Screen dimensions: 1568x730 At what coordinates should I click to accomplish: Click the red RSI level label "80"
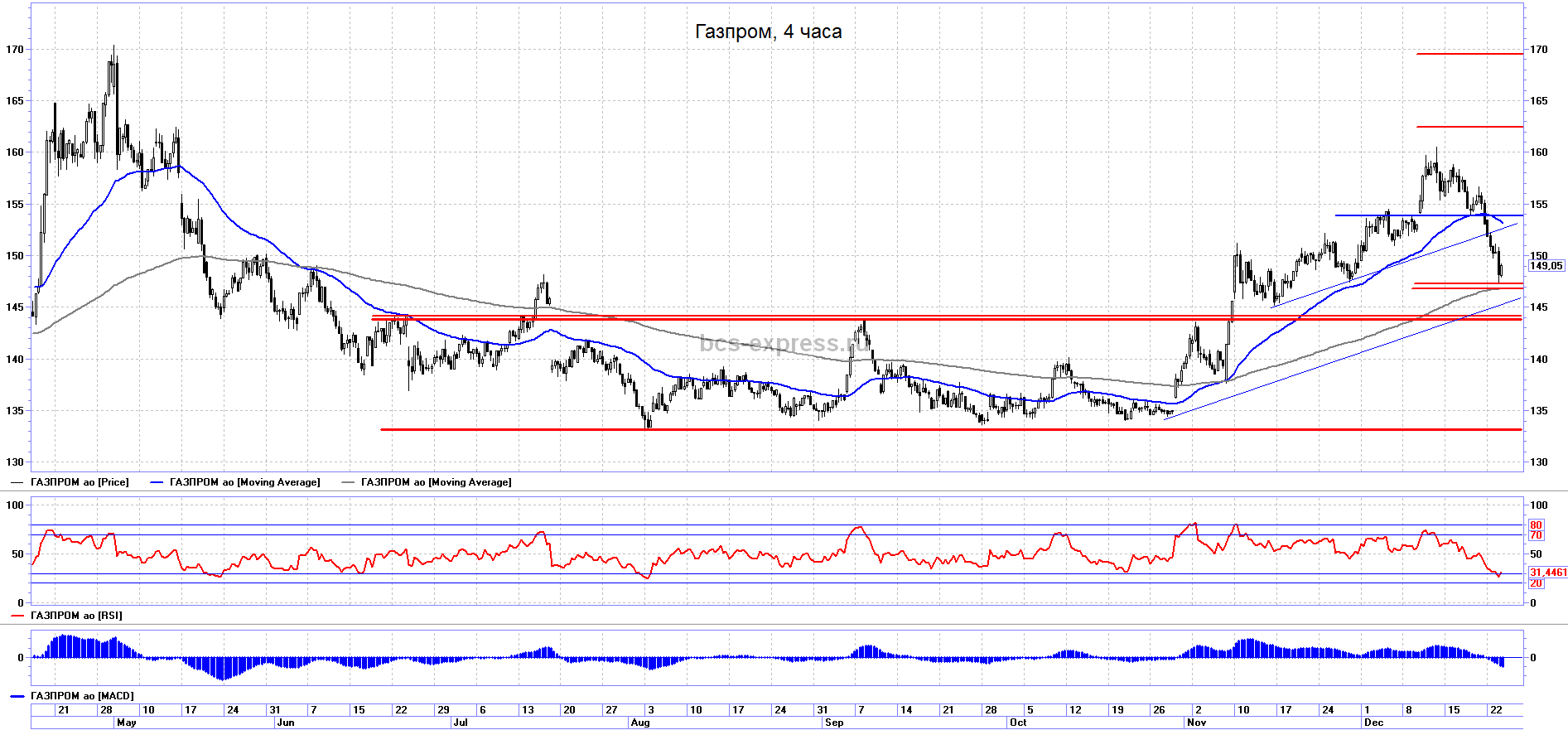(1536, 525)
